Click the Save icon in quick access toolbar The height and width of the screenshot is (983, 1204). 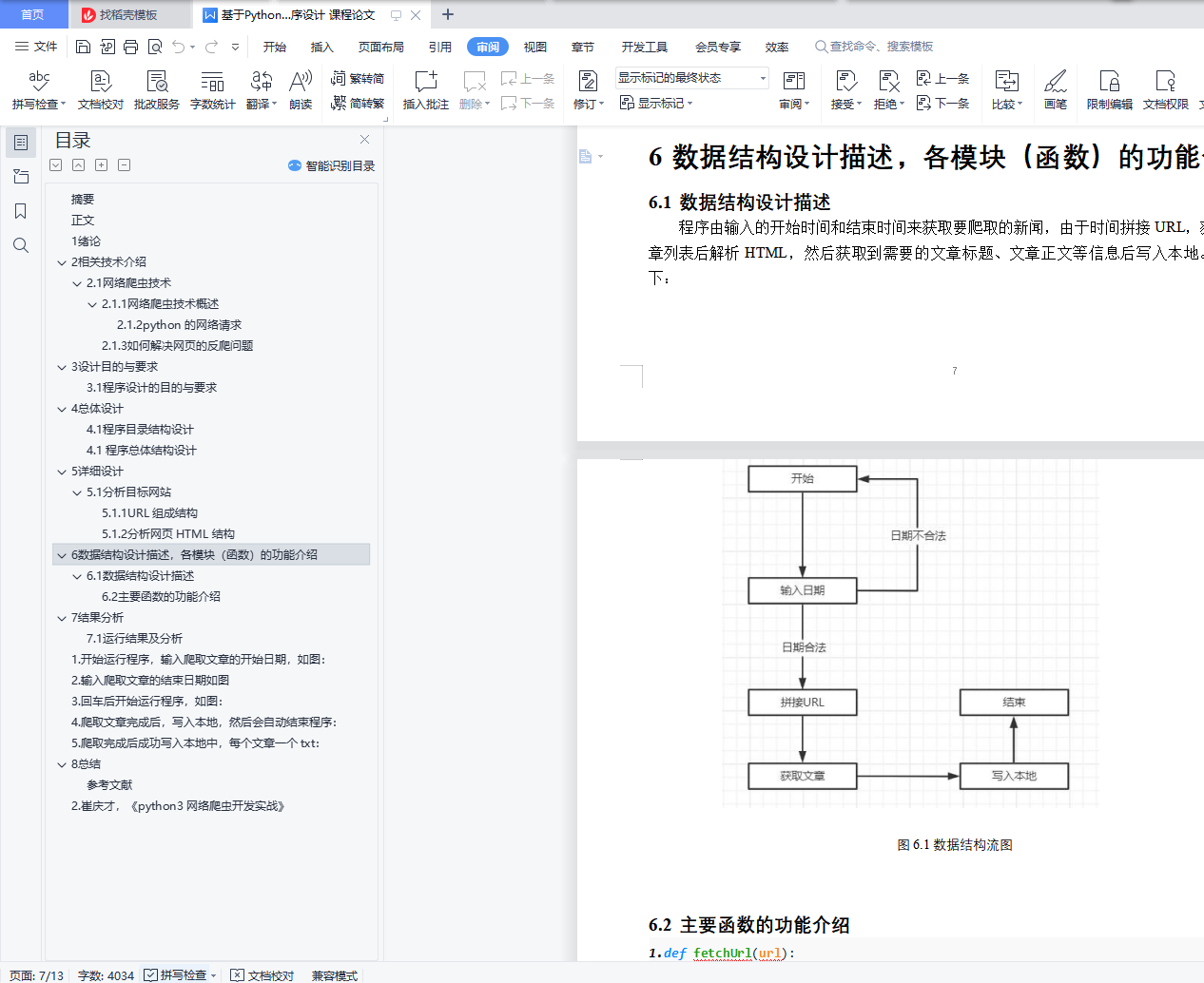click(83, 47)
